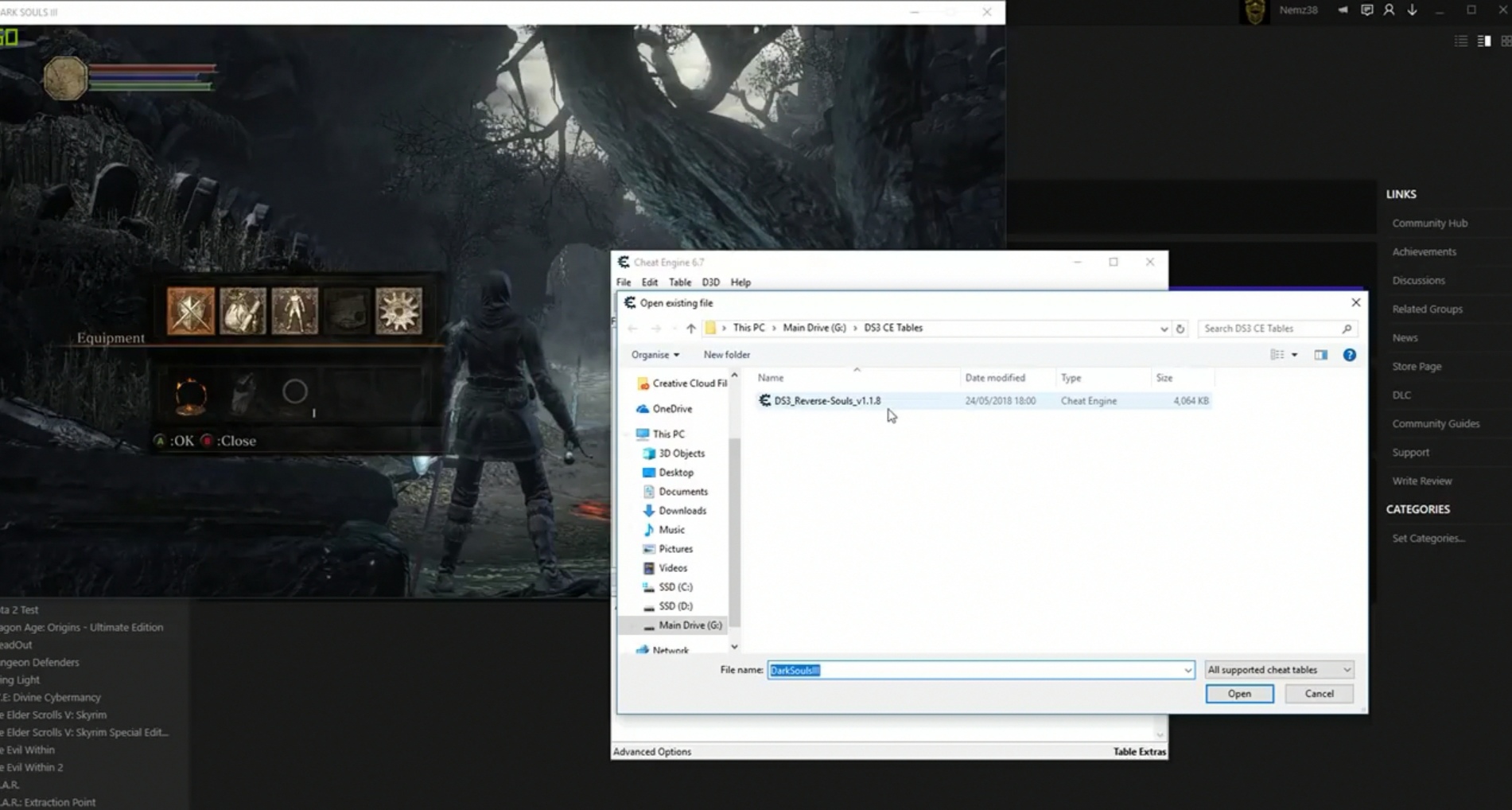Click Advanced Options in Cheat Engine
Viewport: 1512px width, 810px height.
[652, 752]
